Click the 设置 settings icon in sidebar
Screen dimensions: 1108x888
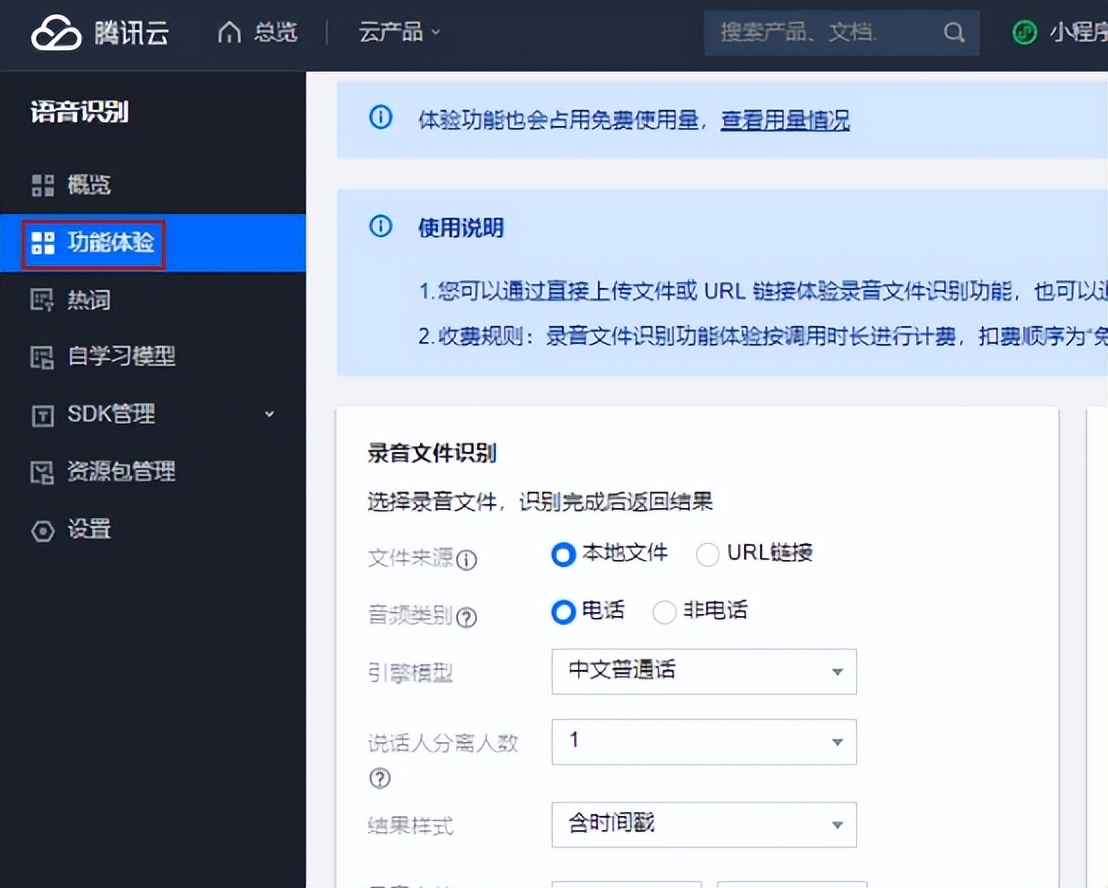pos(42,530)
